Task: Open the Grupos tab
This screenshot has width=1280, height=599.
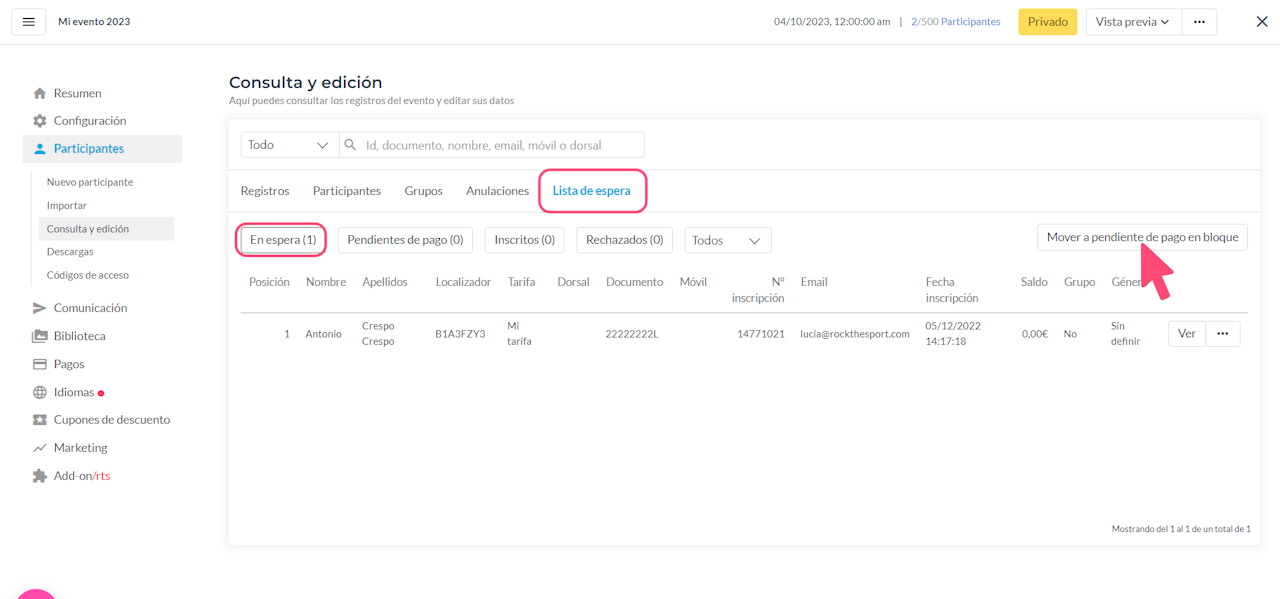Action: (424, 191)
